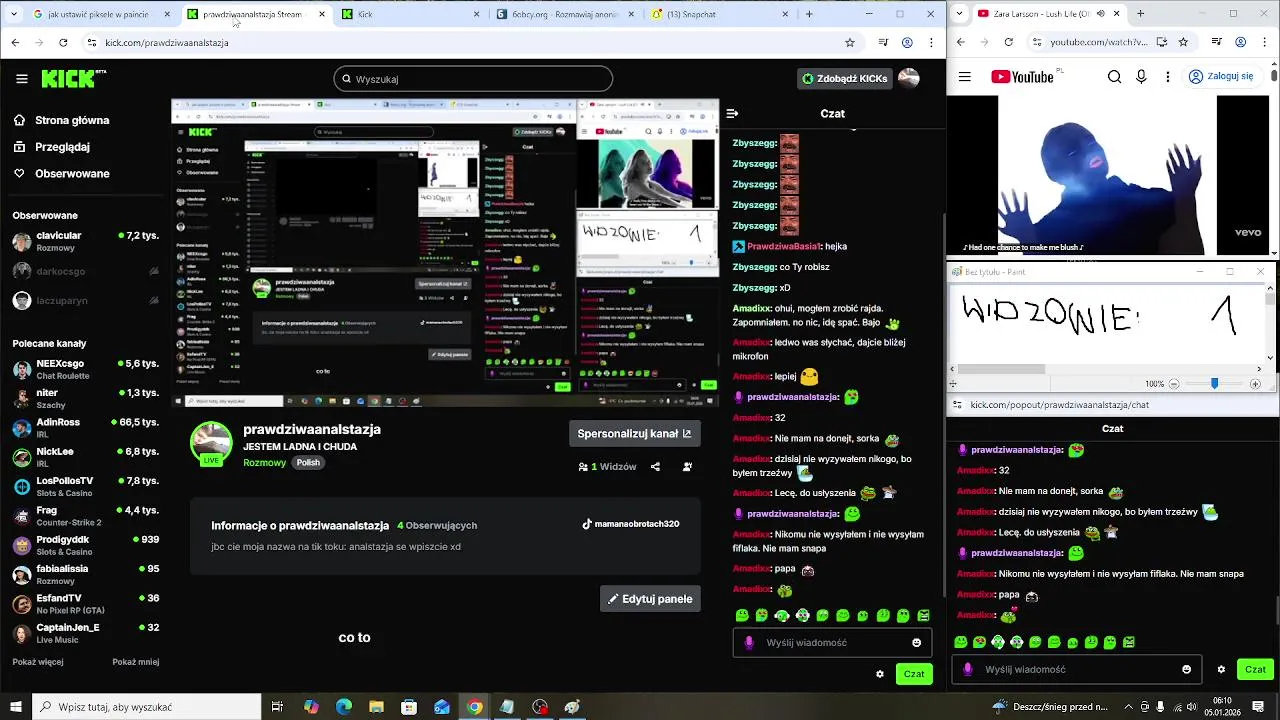Collapse the main Kick chat panel
Viewport: 1280px width, 720px height.
click(732, 114)
